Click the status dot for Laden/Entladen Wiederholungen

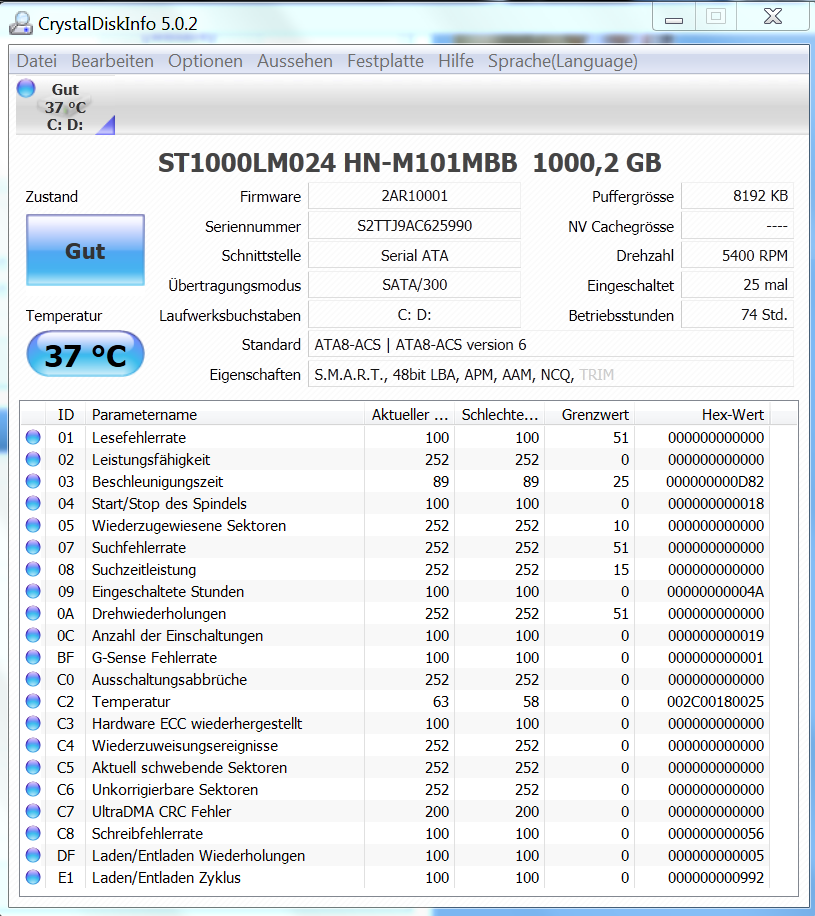(33, 855)
